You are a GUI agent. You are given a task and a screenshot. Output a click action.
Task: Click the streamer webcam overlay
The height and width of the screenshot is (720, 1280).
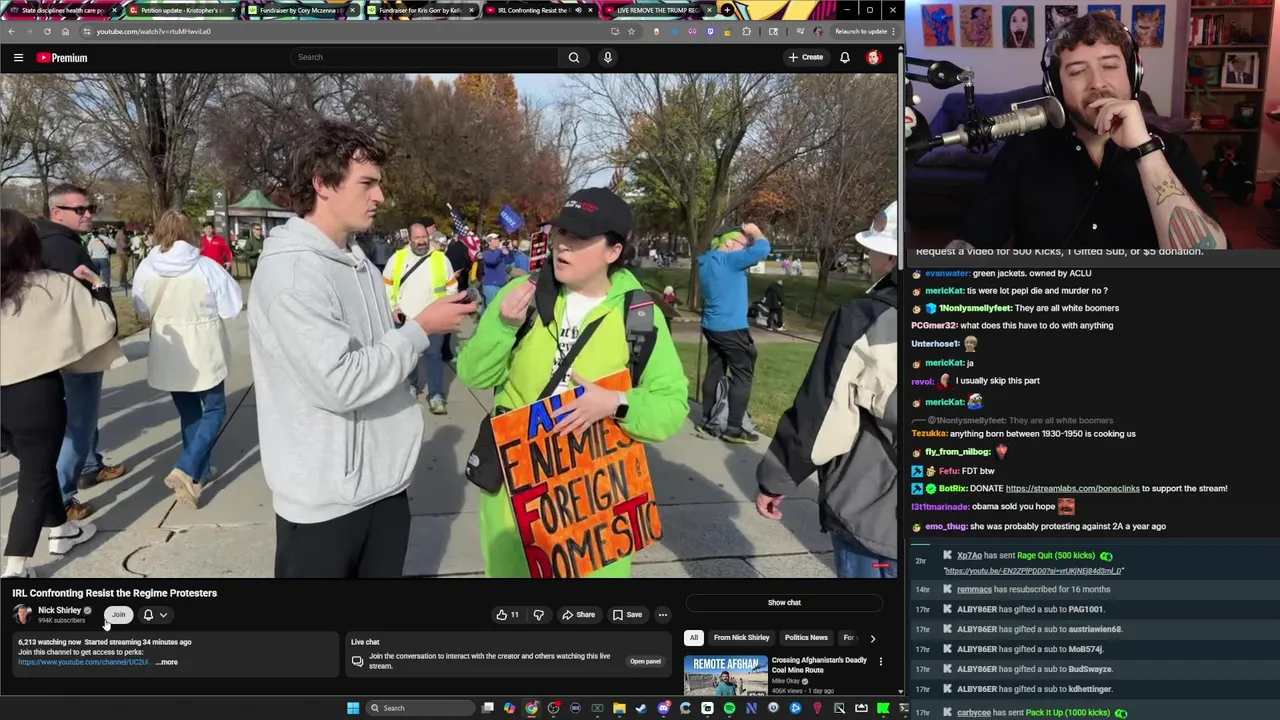1092,123
